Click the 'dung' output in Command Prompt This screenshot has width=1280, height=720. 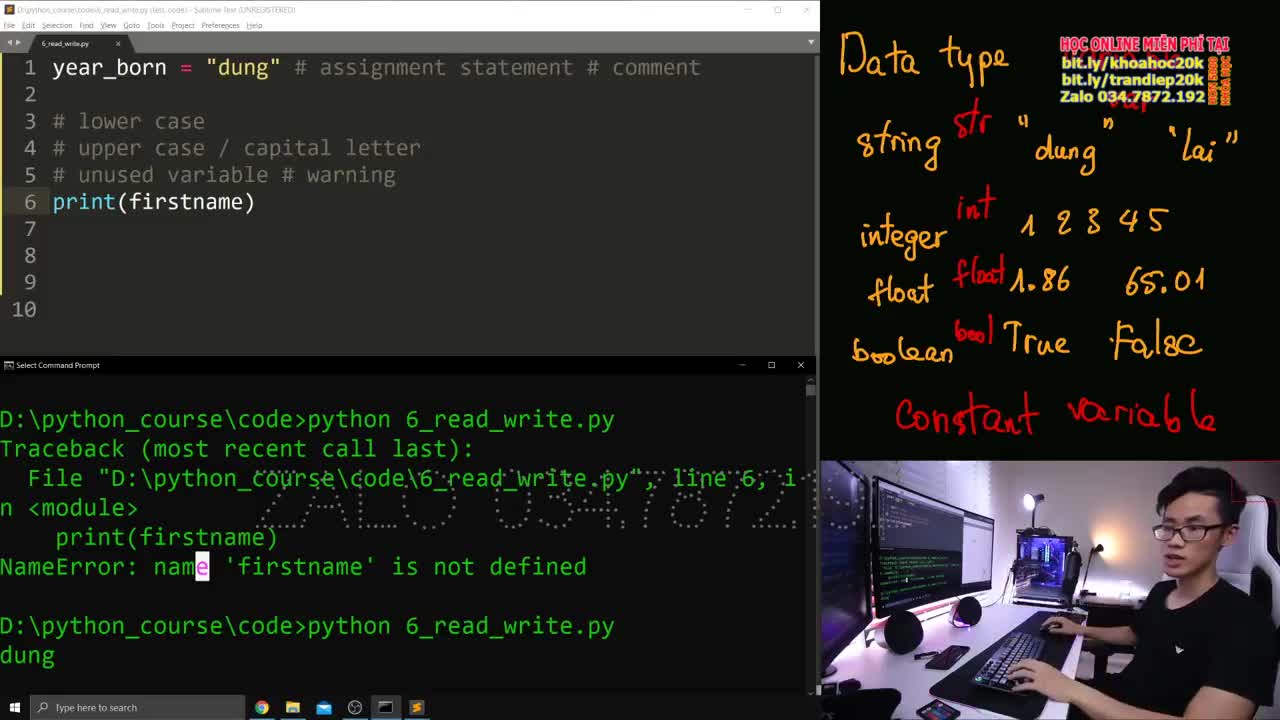pos(28,656)
